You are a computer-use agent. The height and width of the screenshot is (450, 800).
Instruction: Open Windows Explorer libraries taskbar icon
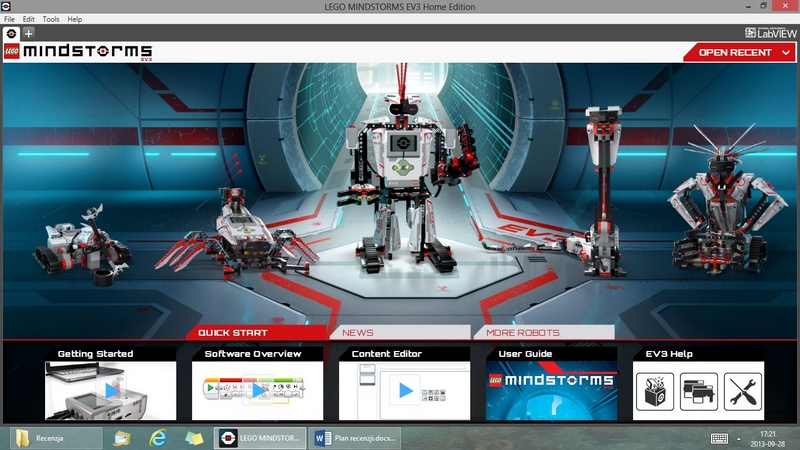tap(121, 438)
